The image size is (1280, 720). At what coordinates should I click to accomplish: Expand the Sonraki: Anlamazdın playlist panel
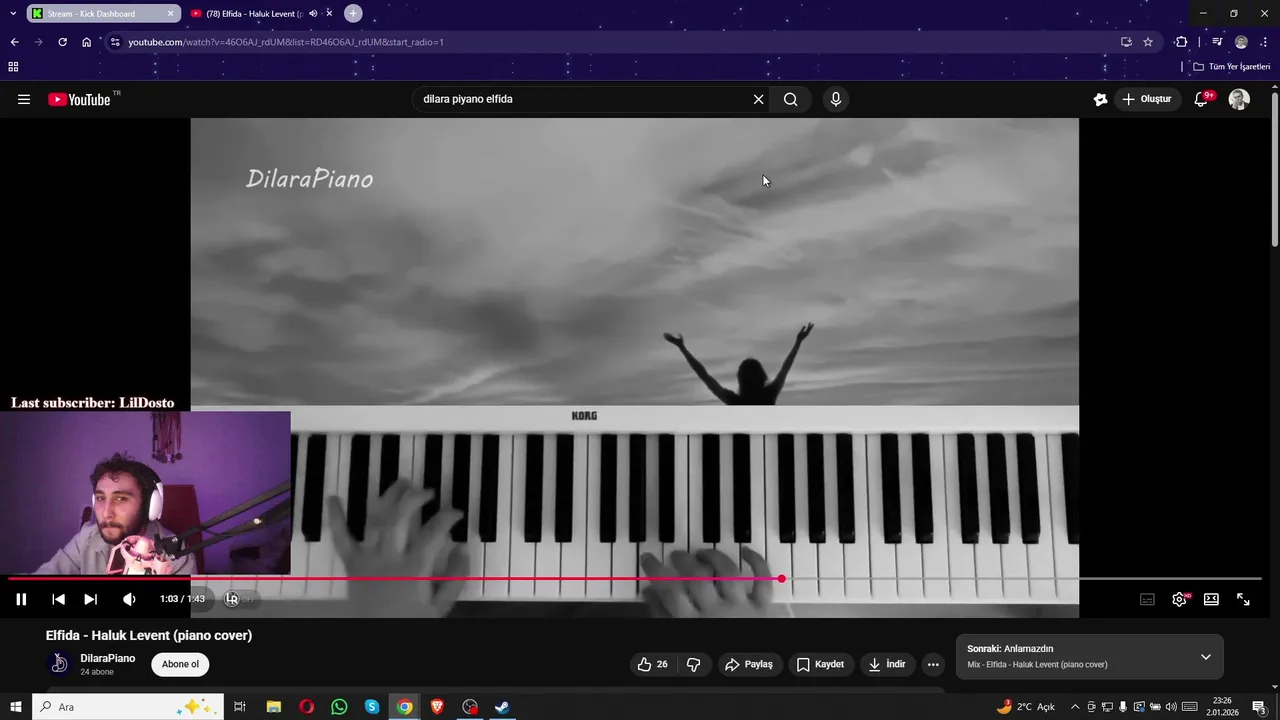click(x=1206, y=657)
